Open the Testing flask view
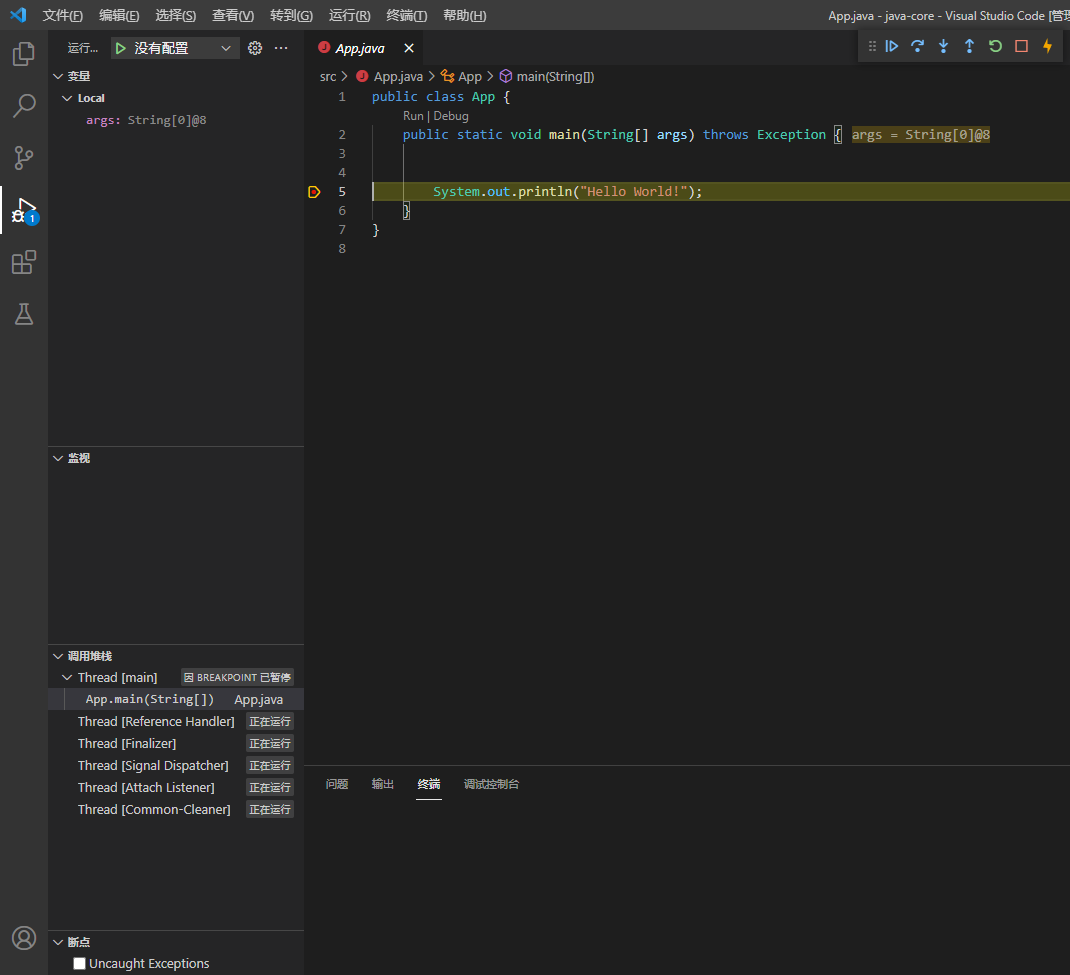Screen dimensions: 1070x975 coord(24,314)
